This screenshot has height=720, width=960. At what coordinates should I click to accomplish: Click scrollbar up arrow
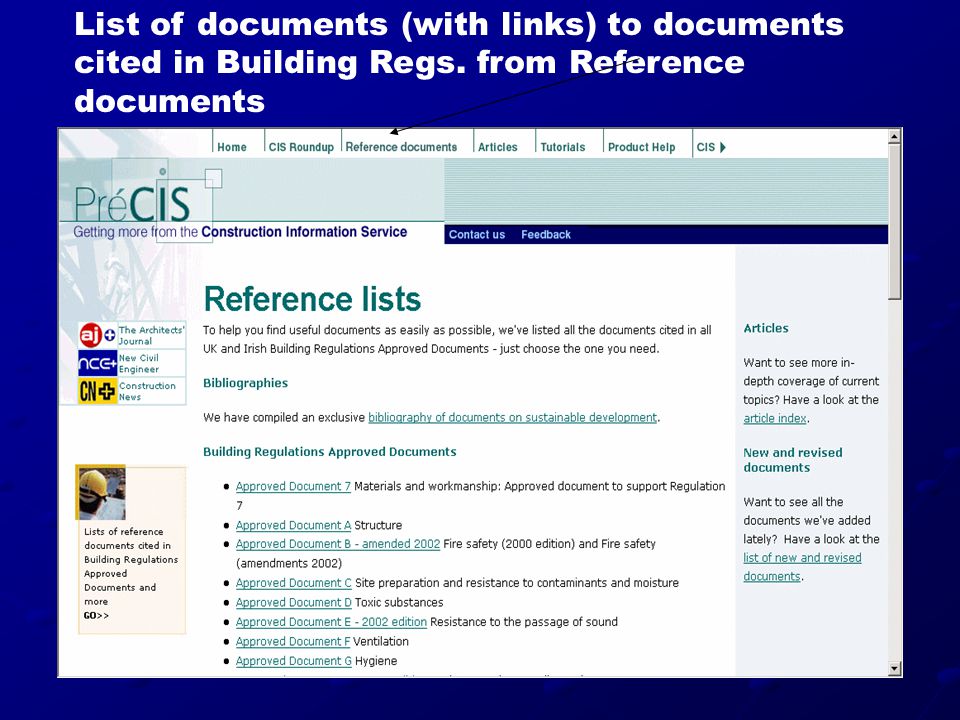coord(894,136)
